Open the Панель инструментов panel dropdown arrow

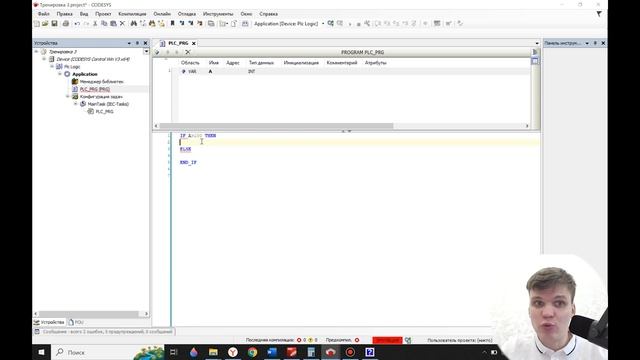[x=587, y=43]
